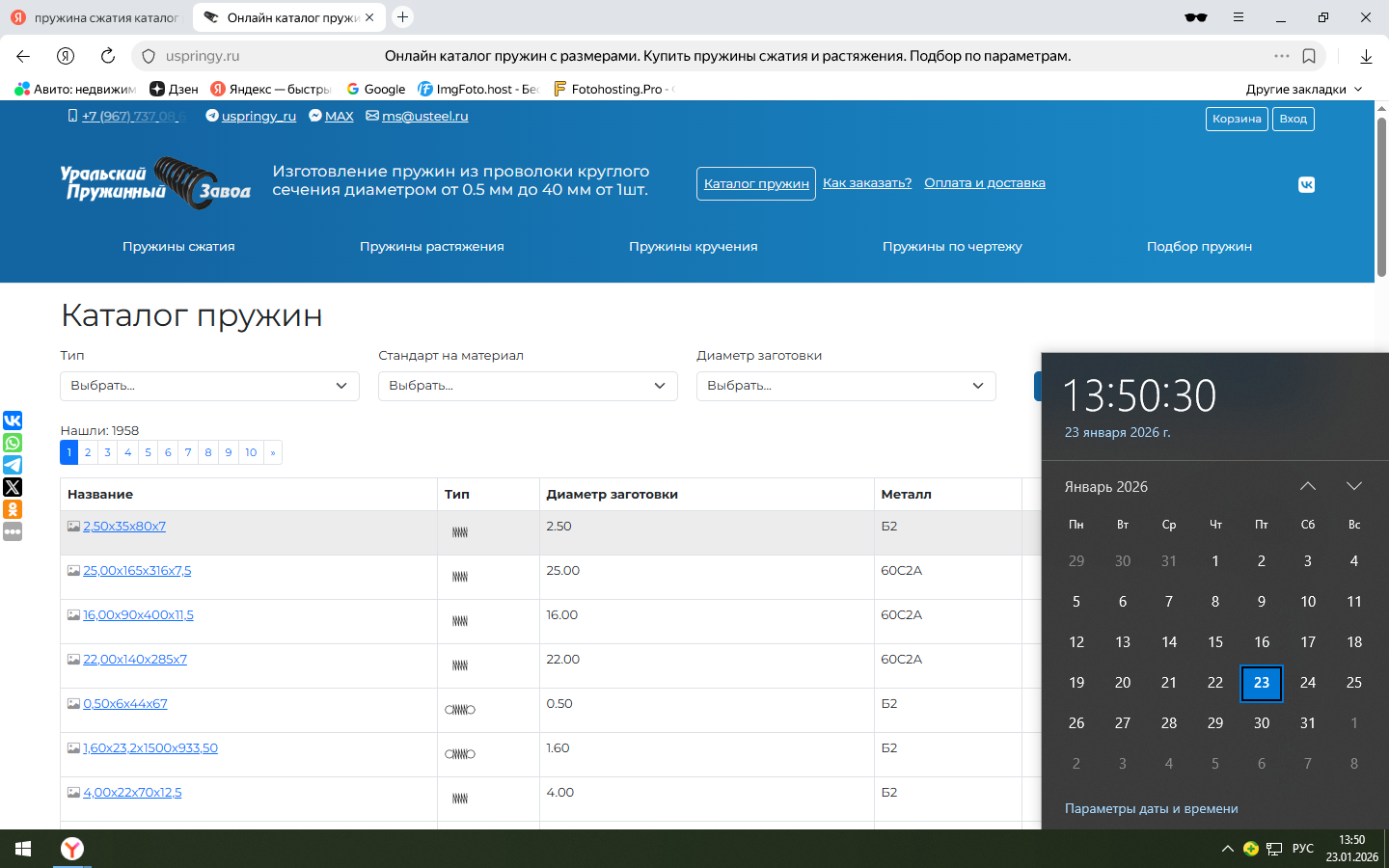Select January 24 in calendar
Viewport: 1389px width, 868px height.
pos(1308,683)
